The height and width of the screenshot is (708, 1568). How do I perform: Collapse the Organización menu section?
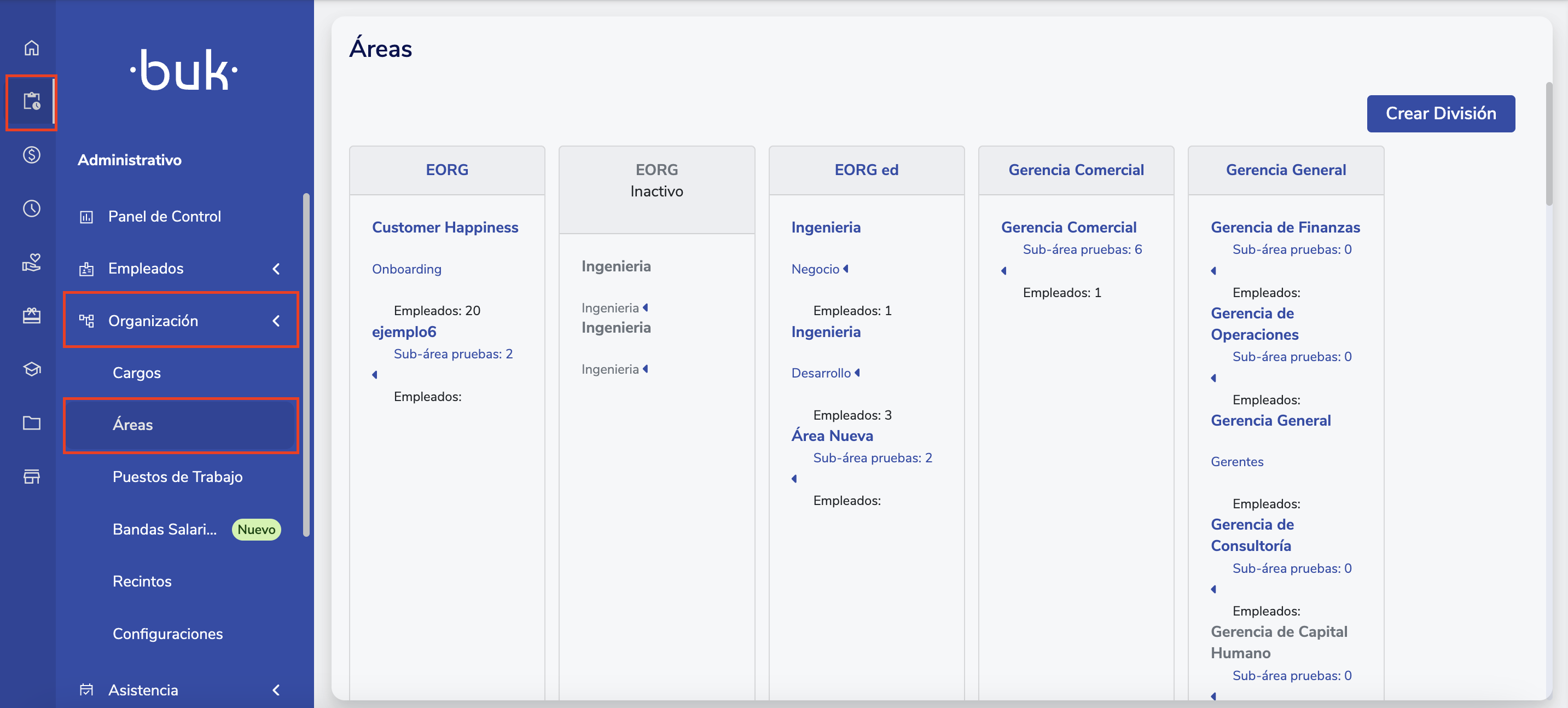[276, 321]
